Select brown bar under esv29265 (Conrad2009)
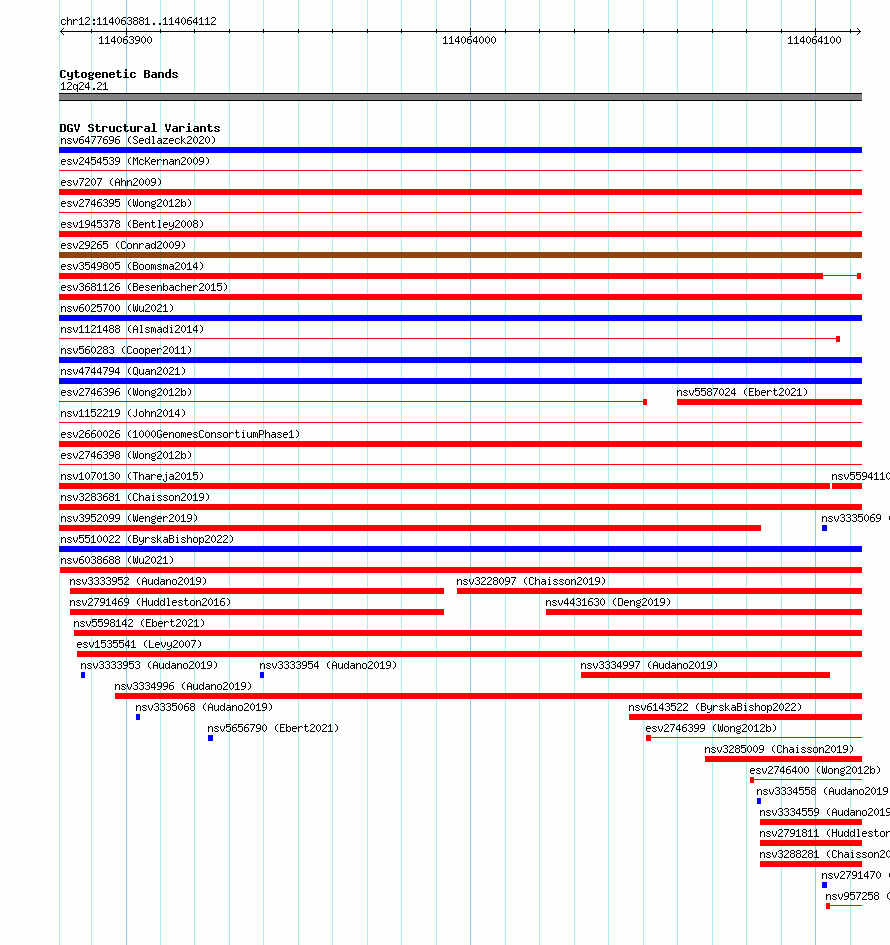Image resolution: width=890 pixels, height=945 pixels. [460, 255]
